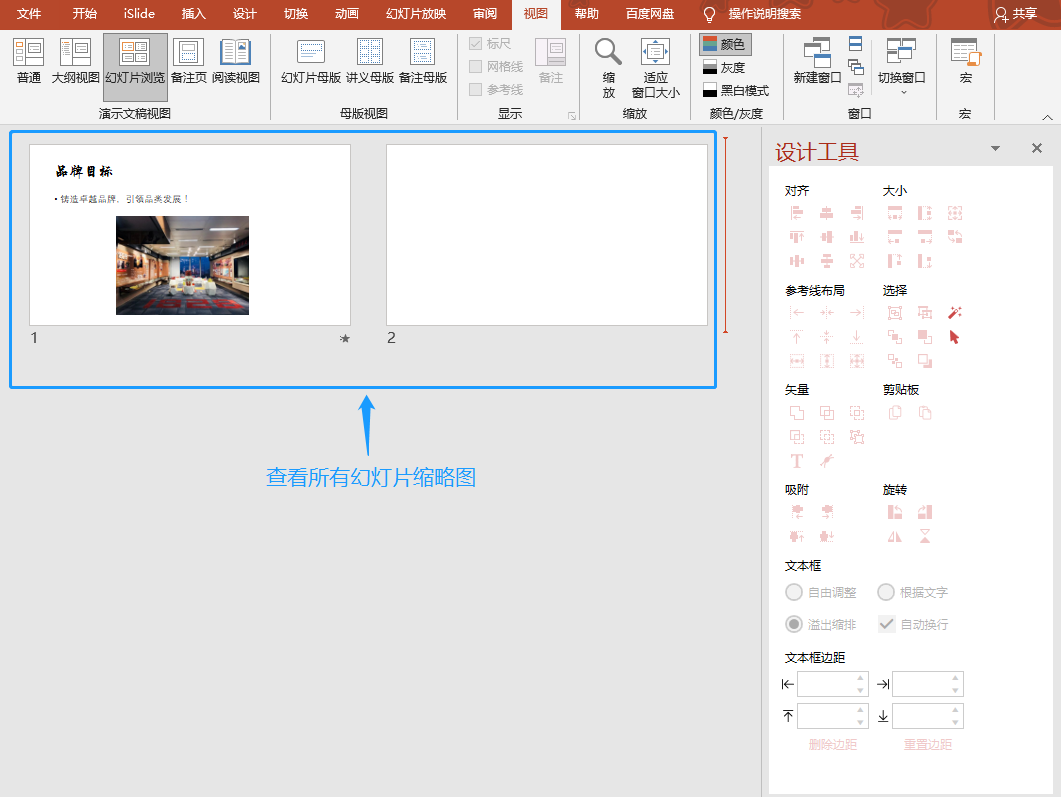The width and height of the screenshot is (1061, 797).
Task: Open Notes Page view (备注页)
Action: (x=188, y=62)
